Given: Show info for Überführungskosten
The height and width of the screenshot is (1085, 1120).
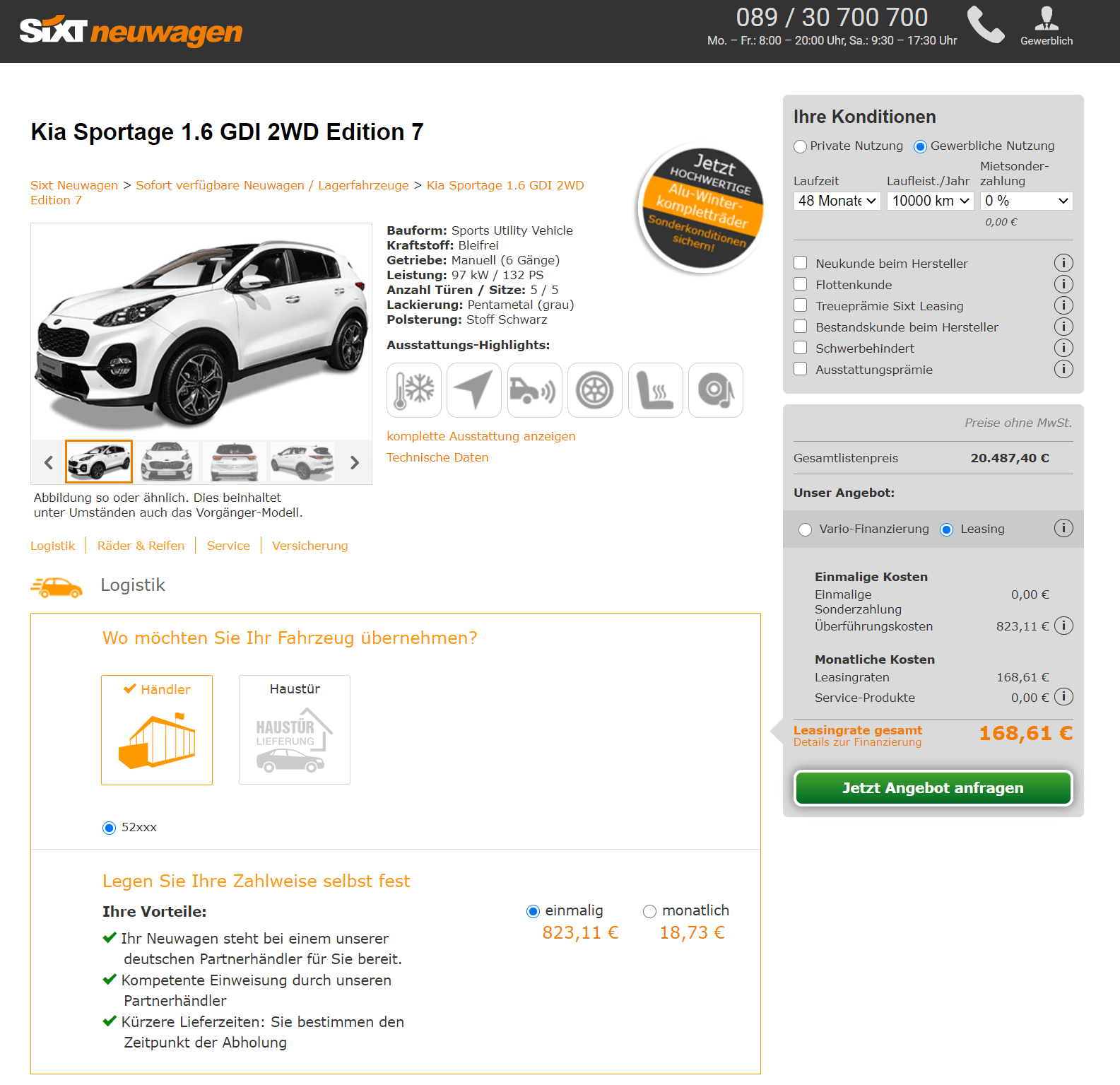Looking at the screenshot, I should [1063, 626].
